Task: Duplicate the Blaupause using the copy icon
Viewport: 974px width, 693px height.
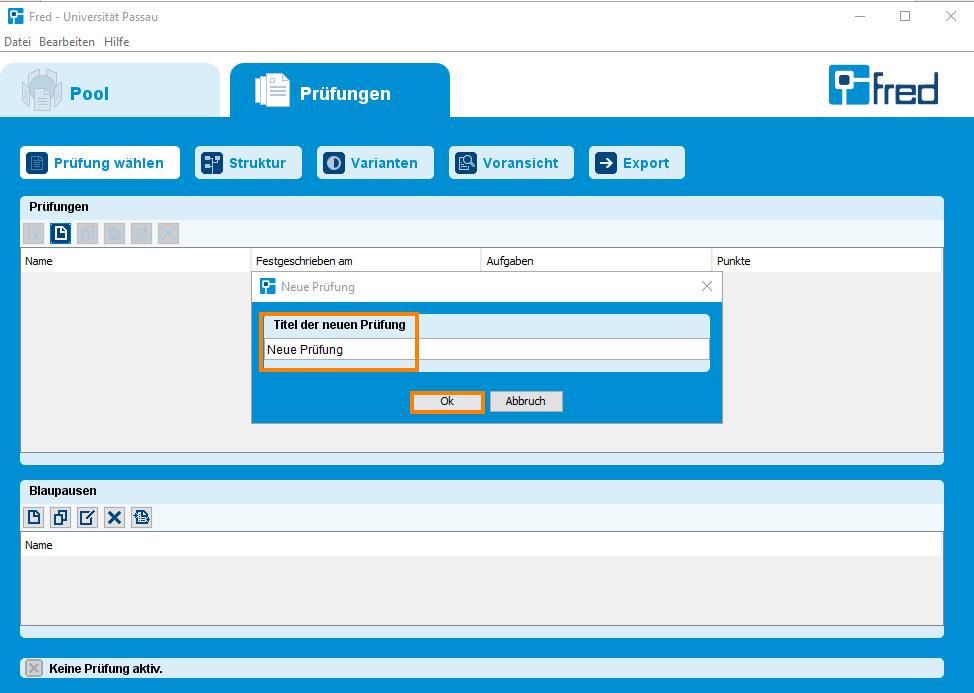Action: [60, 517]
